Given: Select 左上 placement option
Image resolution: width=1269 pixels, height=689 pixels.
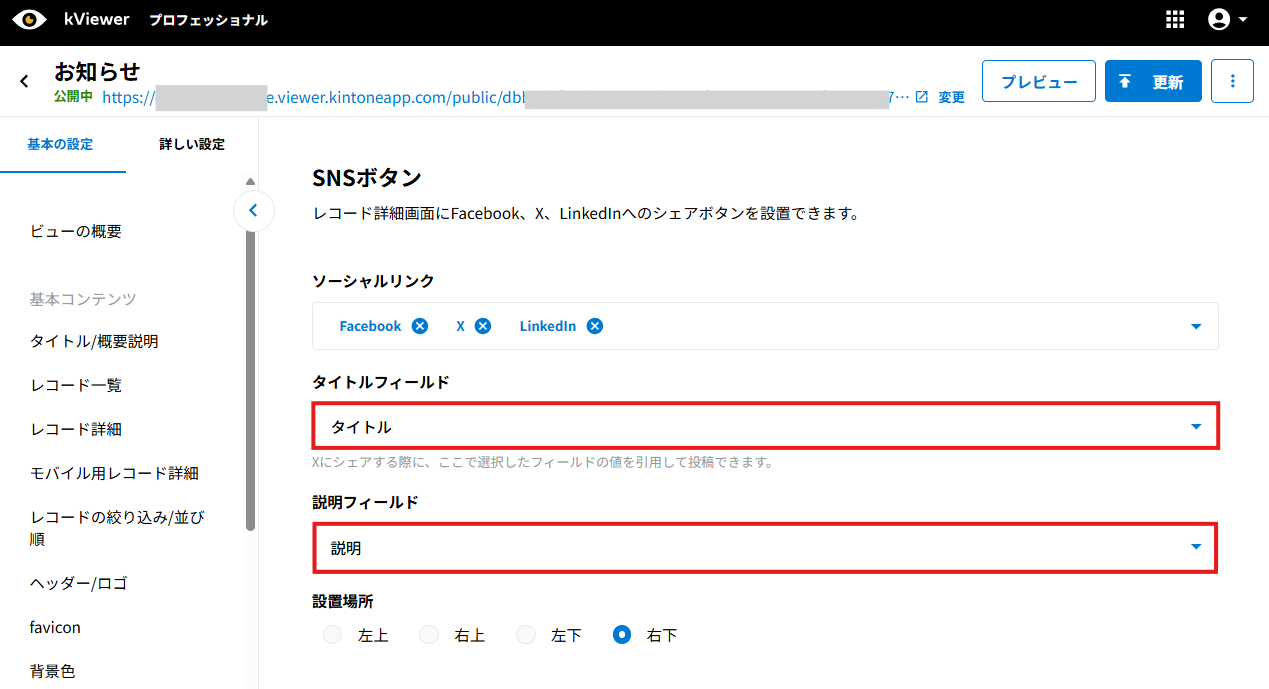Looking at the screenshot, I should point(333,635).
